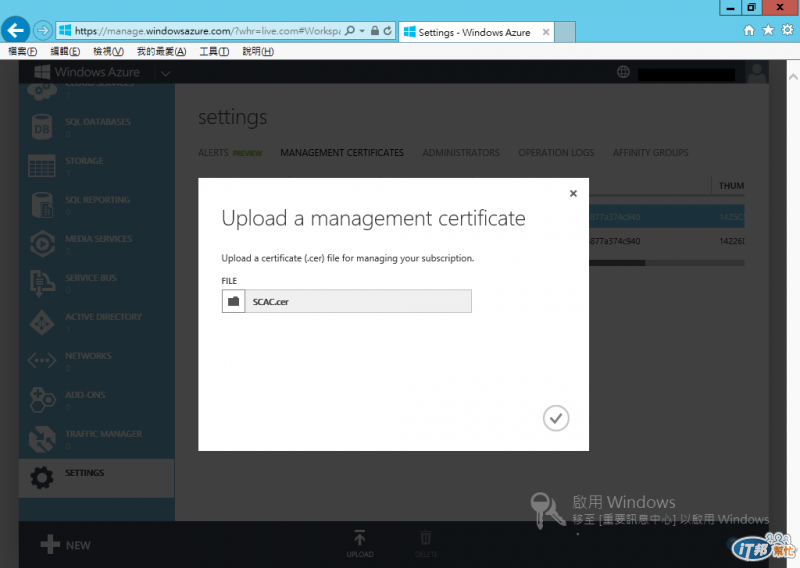Select SQL Reporting icon in sidebar
The width and height of the screenshot is (800, 568).
42,205
